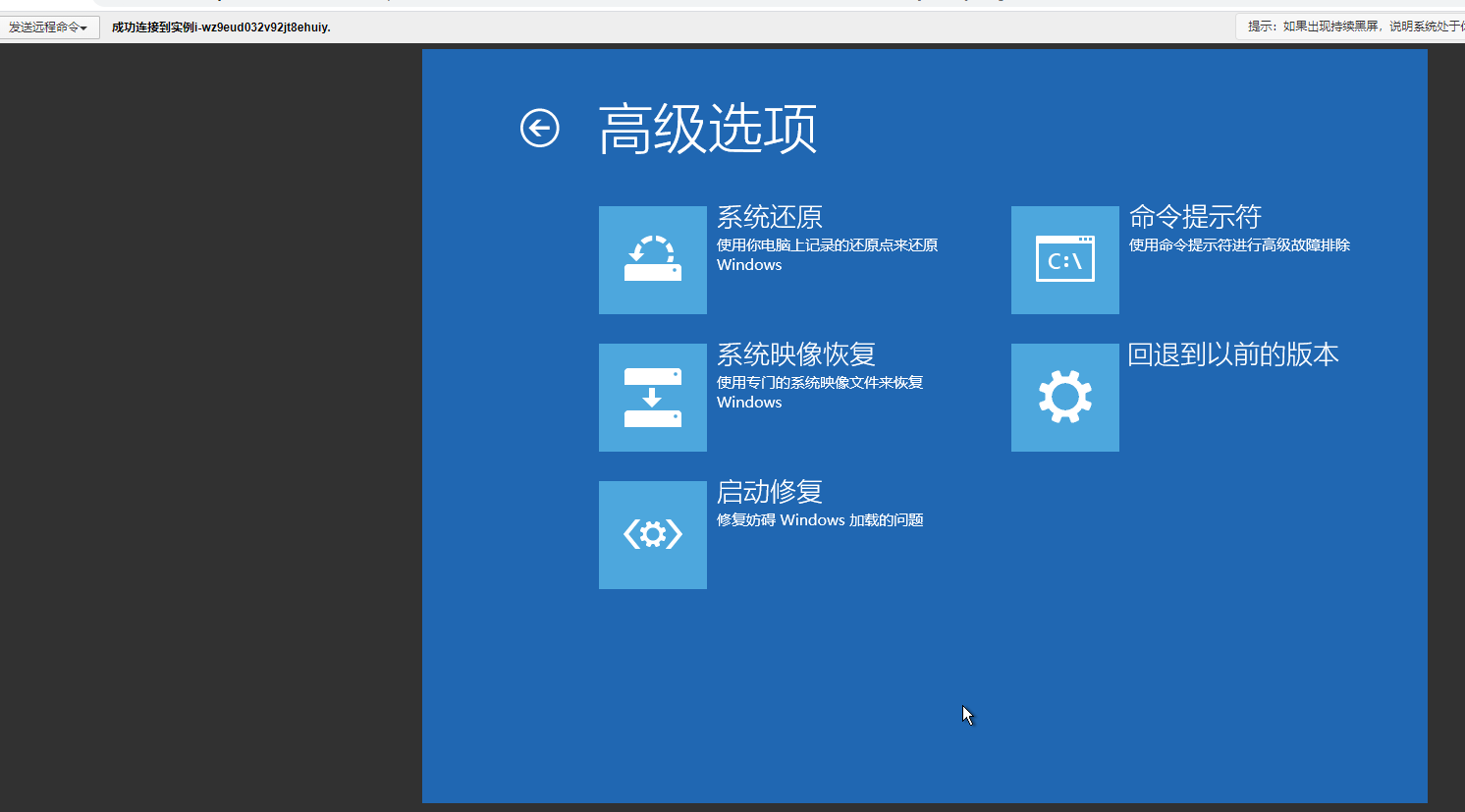Open the 启动修复 wrench-gear icon
Image resolution: width=1465 pixels, height=812 pixels.
[652, 535]
